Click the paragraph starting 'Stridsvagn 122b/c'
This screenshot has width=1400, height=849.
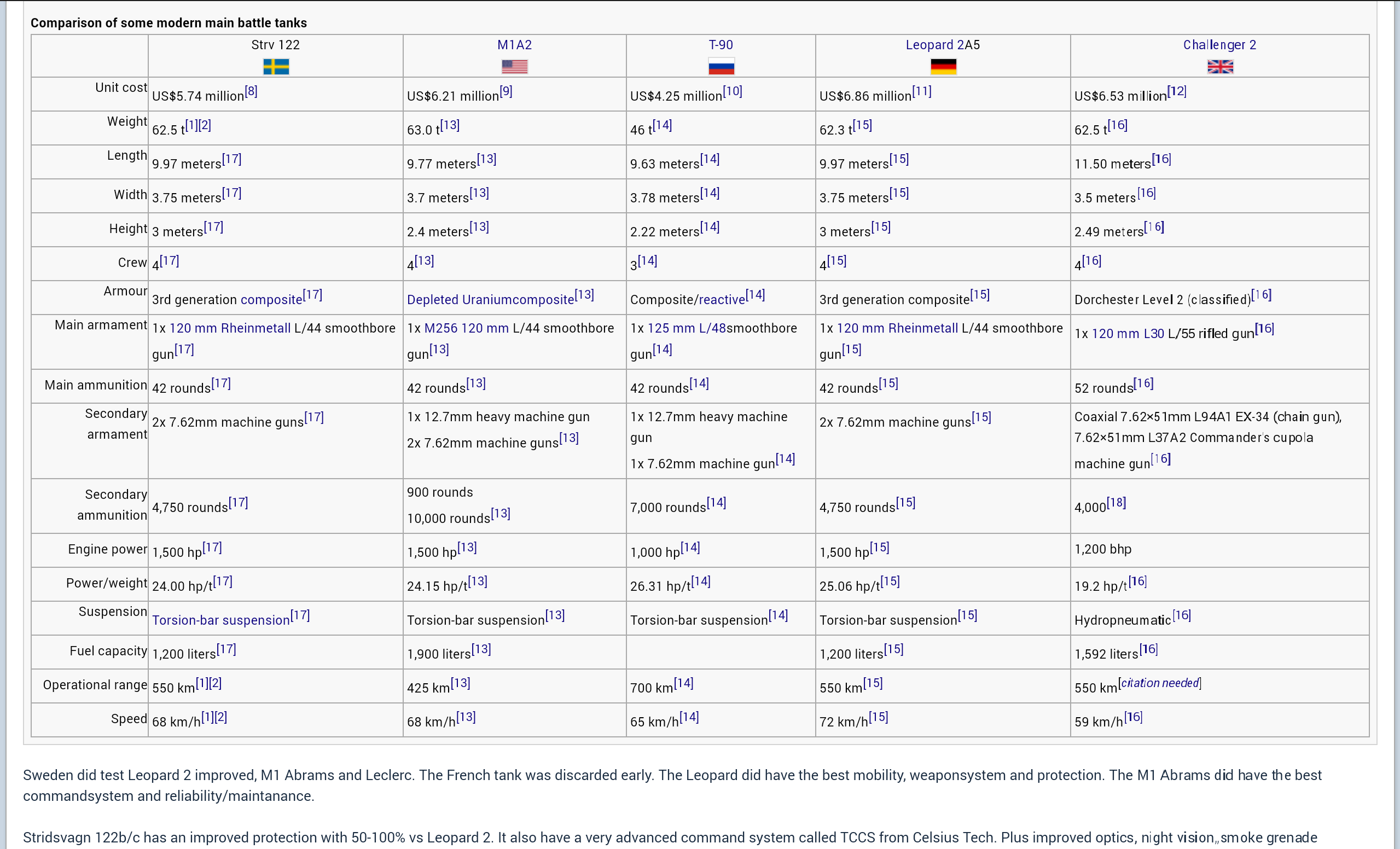coord(670,838)
